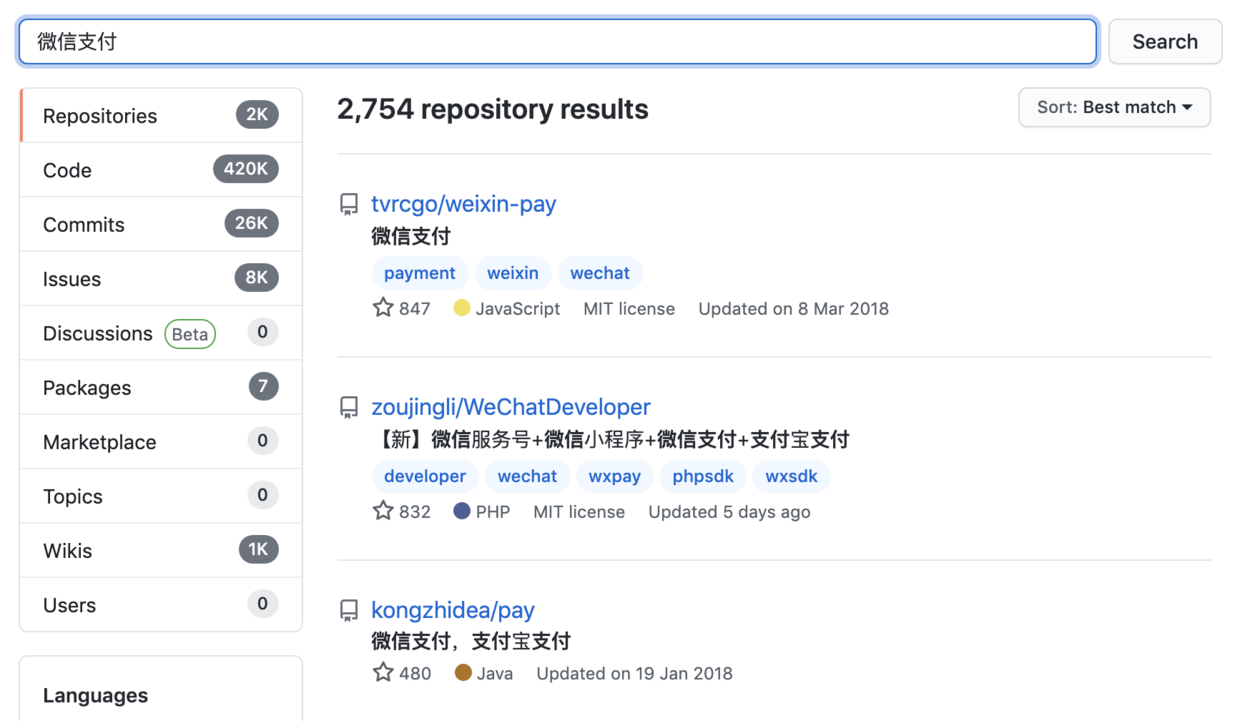Select the Discussions results filter
The width and height of the screenshot is (1240, 721).
161,333
